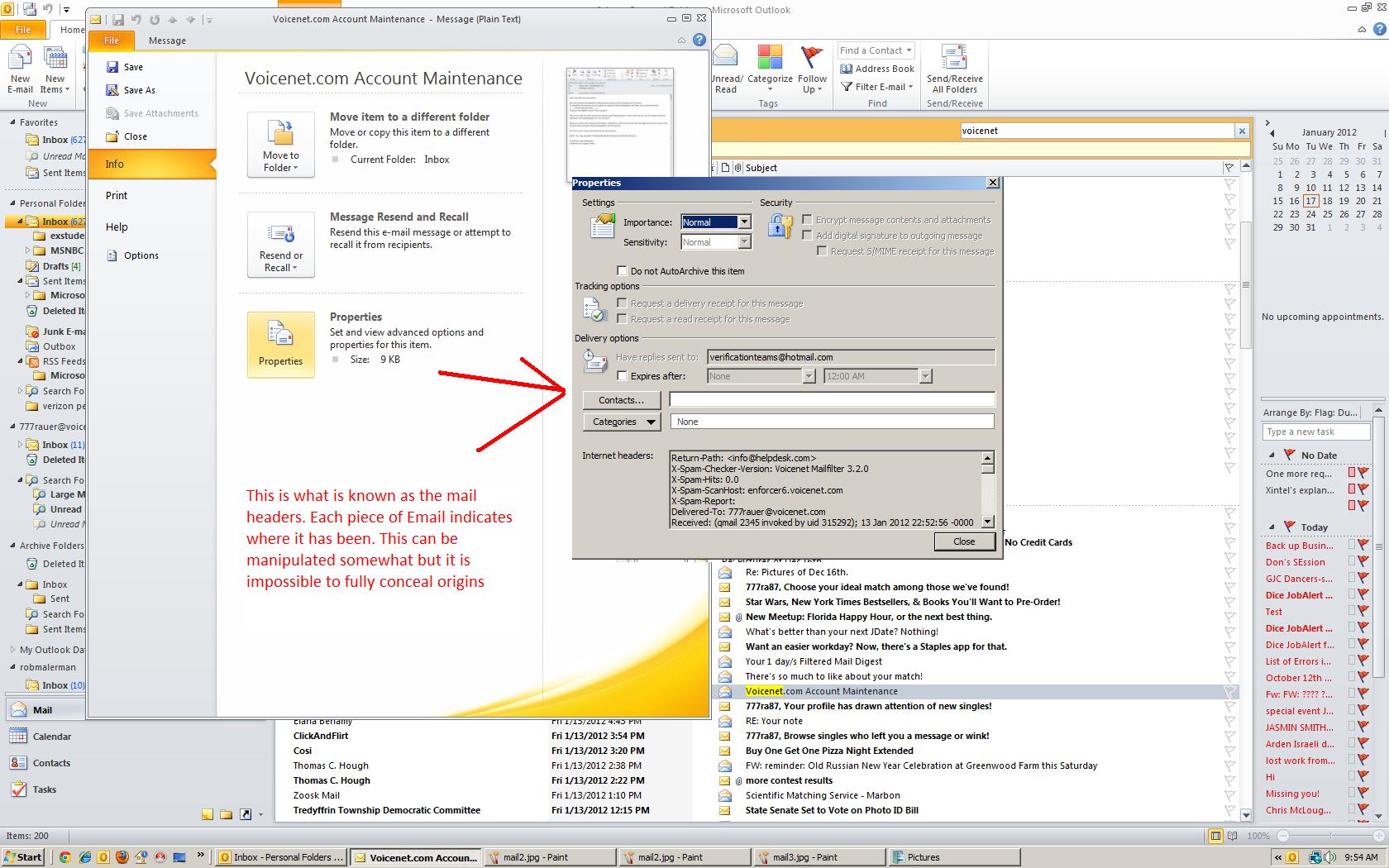Click the Contacts... button in Properties
This screenshot has height=868, width=1389.
[621, 400]
